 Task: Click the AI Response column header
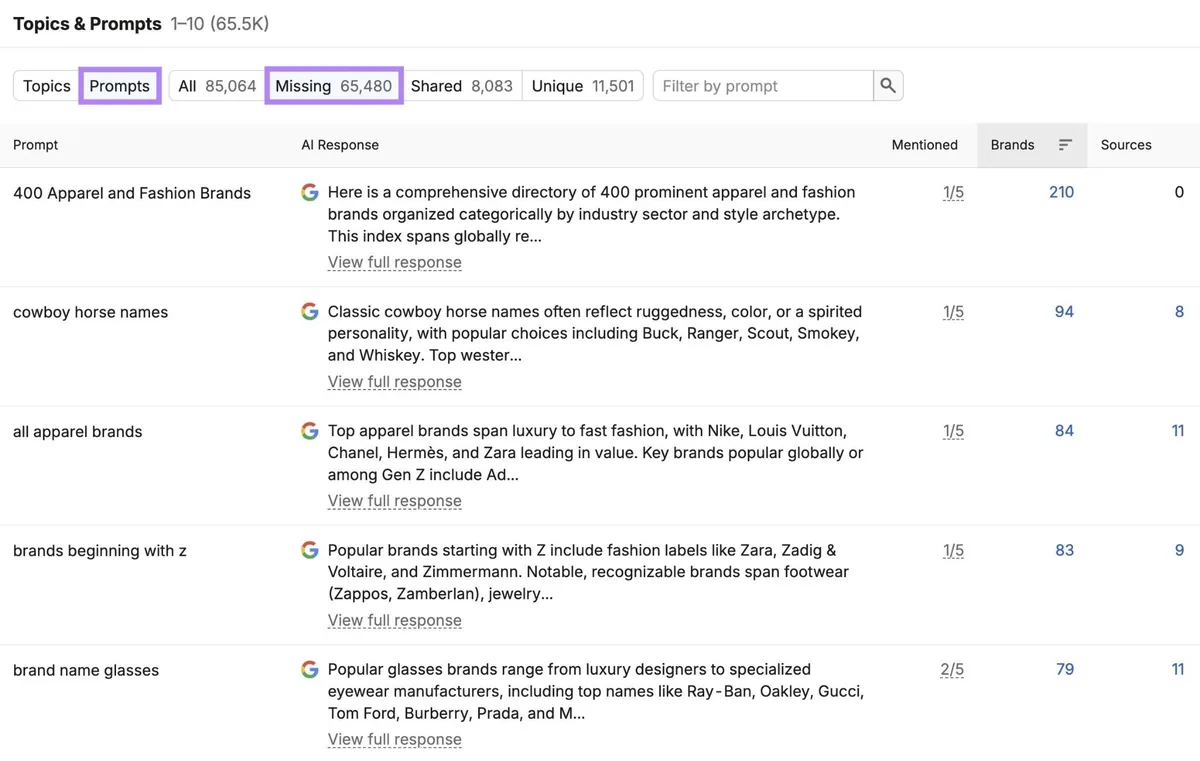(340, 145)
